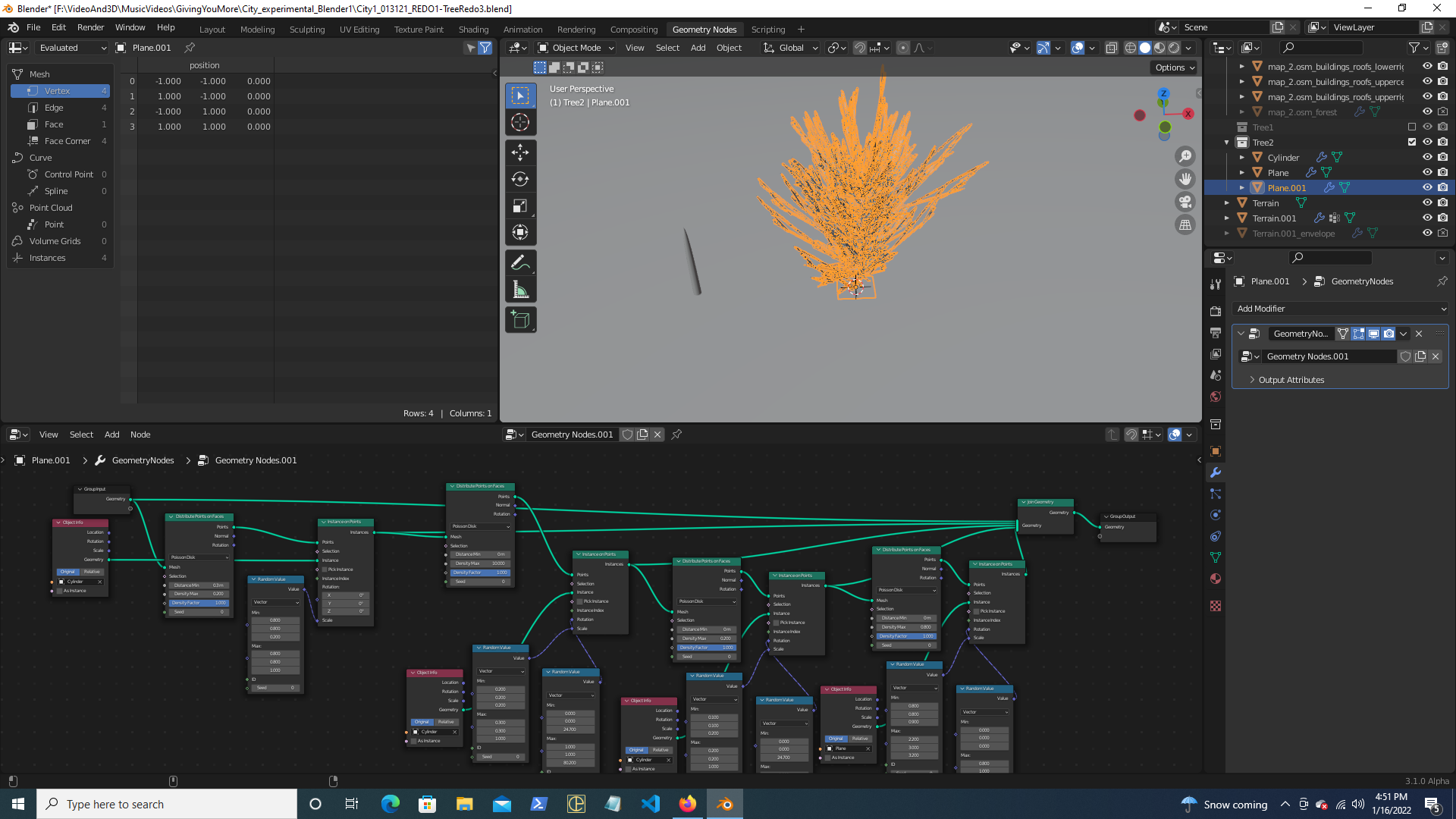1456x819 pixels.
Task: Disable Terrain render camera icon
Action: pyautogui.click(x=1442, y=202)
